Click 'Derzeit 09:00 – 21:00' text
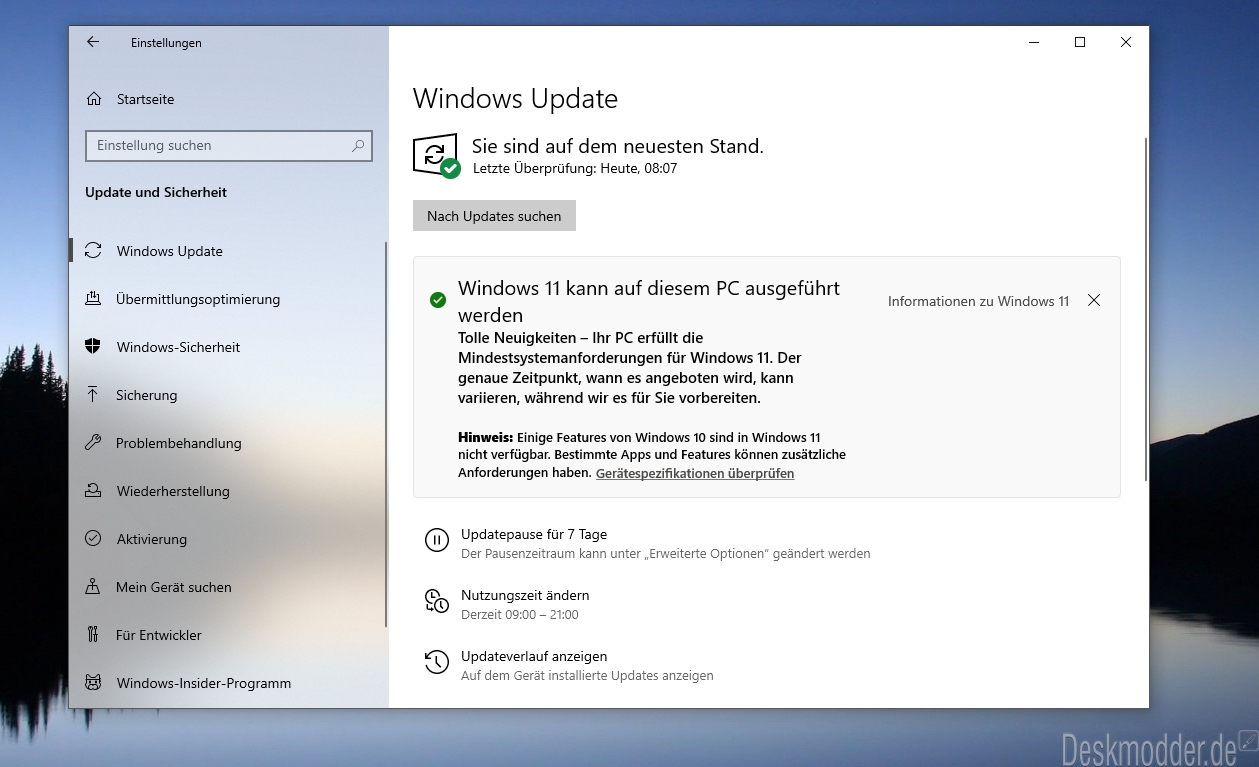This screenshot has height=767, width=1259. pyautogui.click(x=520, y=615)
